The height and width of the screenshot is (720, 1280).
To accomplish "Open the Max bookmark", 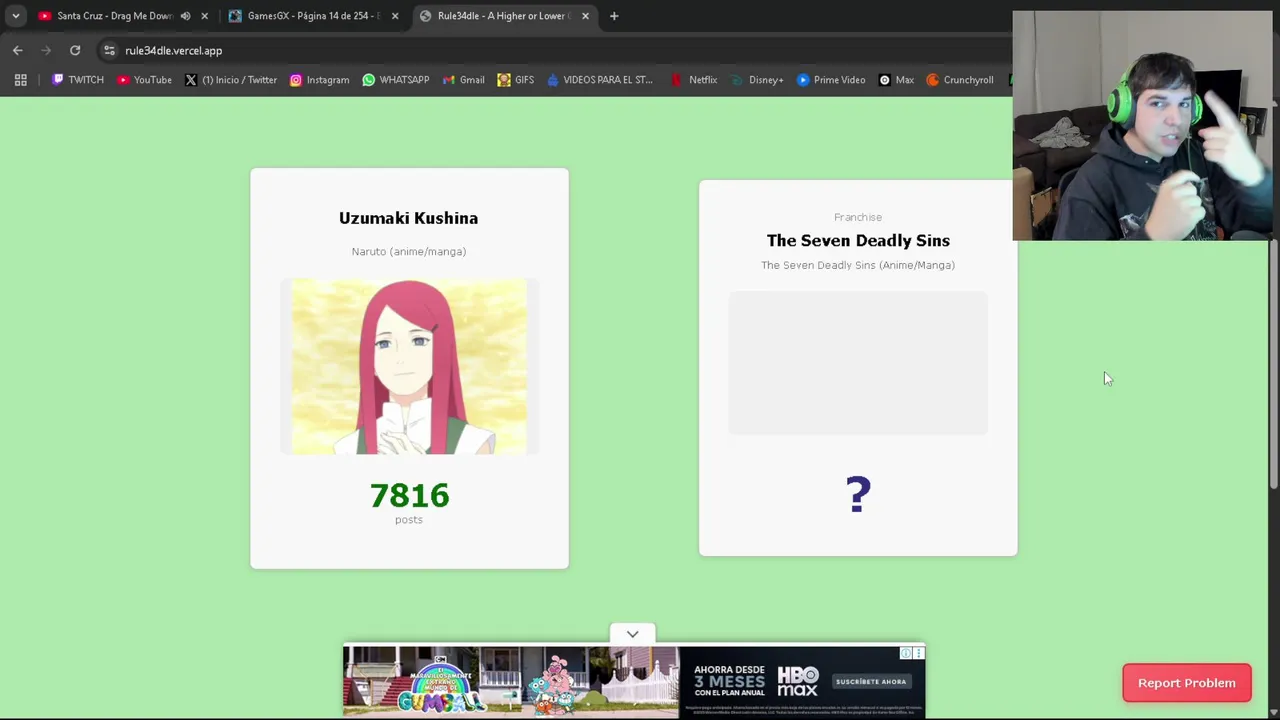I will pyautogui.click(x=896, y=80).
